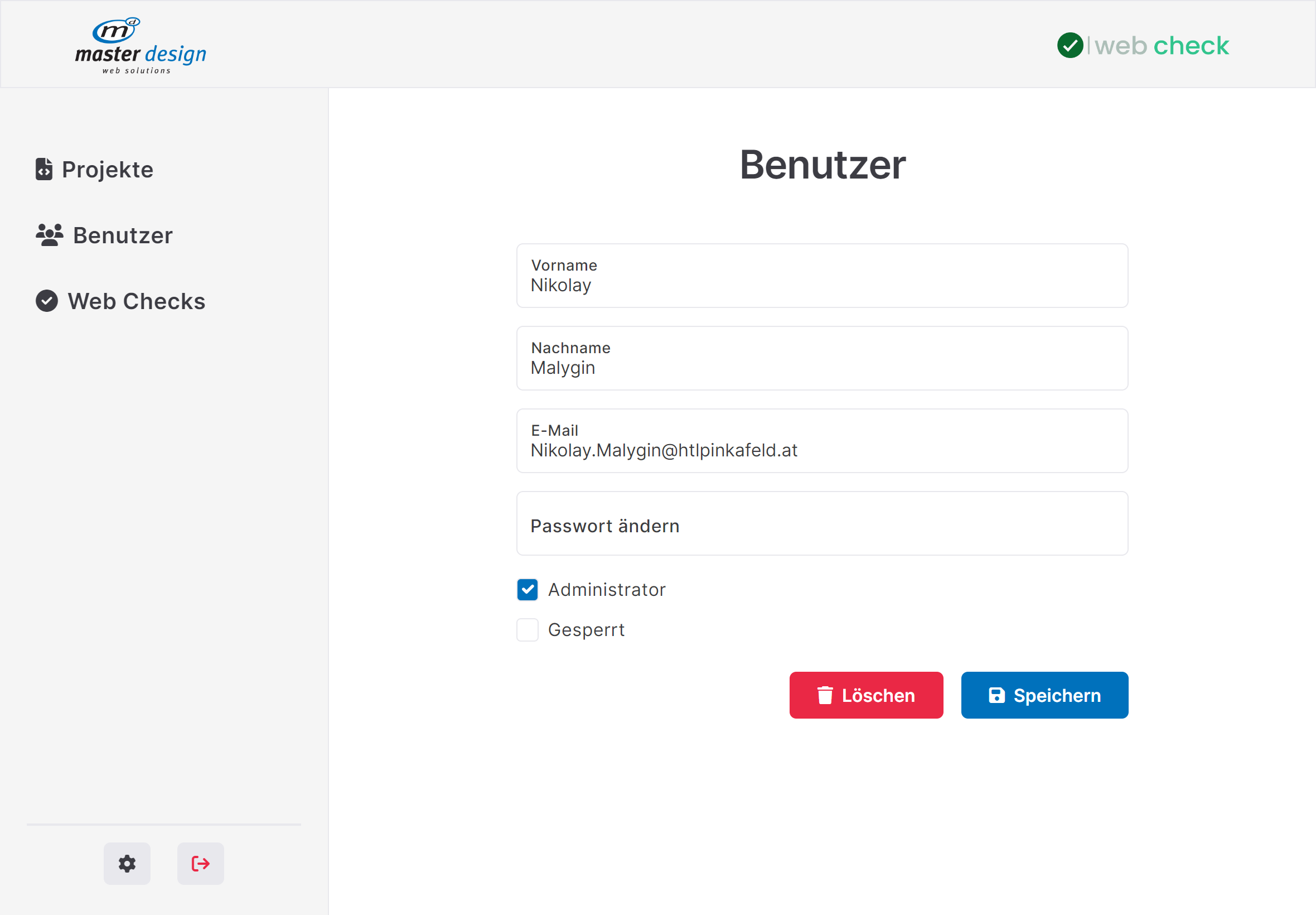Click the Gesperrt label text
Image resolution: width=1316 pixels, height=915 pixels.
pos(586,629)
